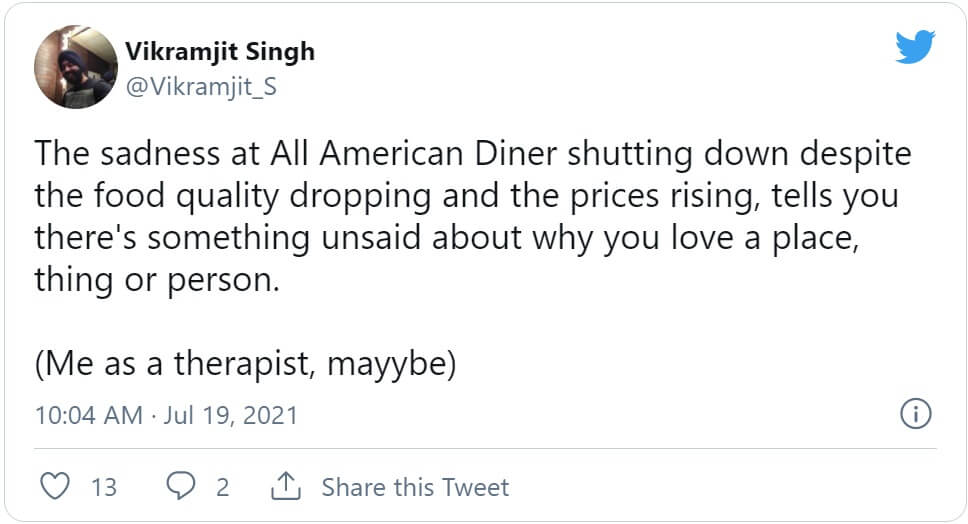
Task: Click the line beginning "the food quality dropping"
Action: point(465,196)
